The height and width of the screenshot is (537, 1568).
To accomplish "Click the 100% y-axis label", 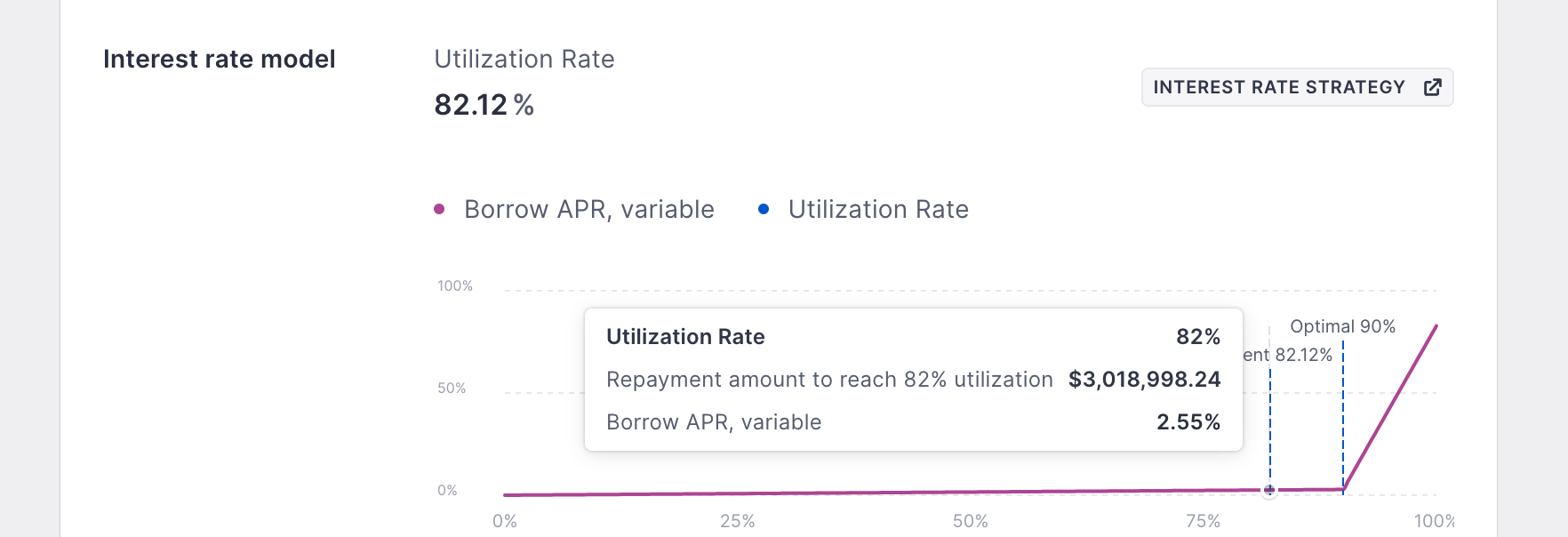I will point(455,285).
